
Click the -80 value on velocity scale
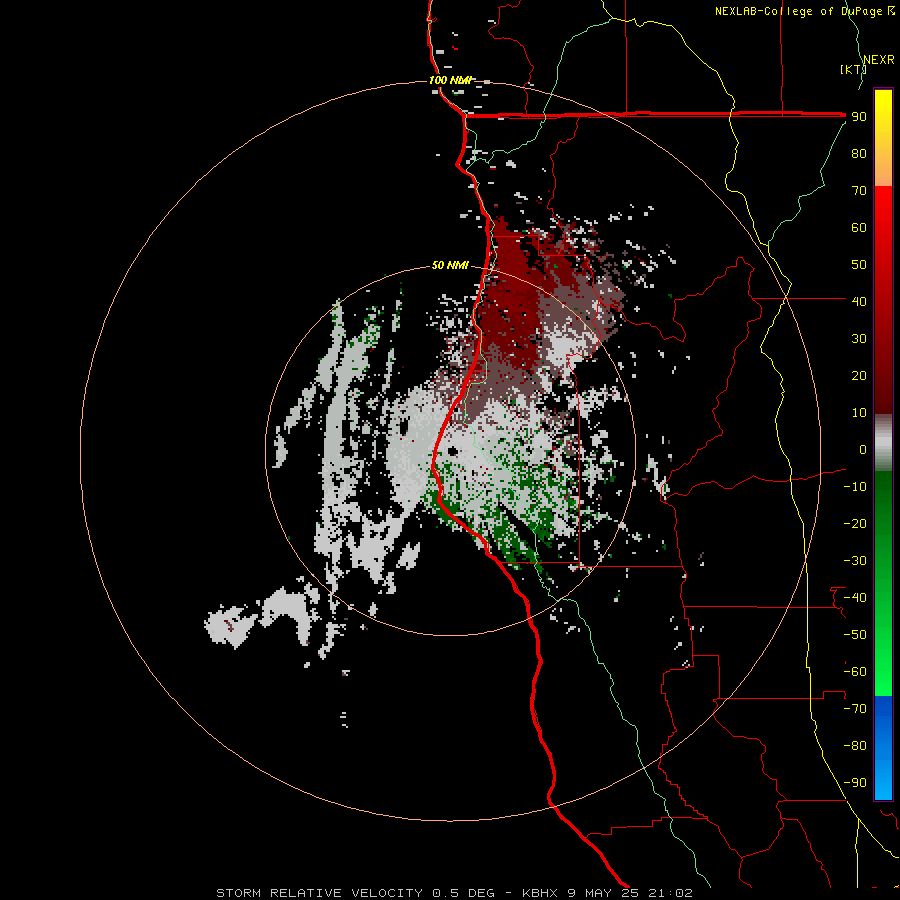(x=855, y=746)
